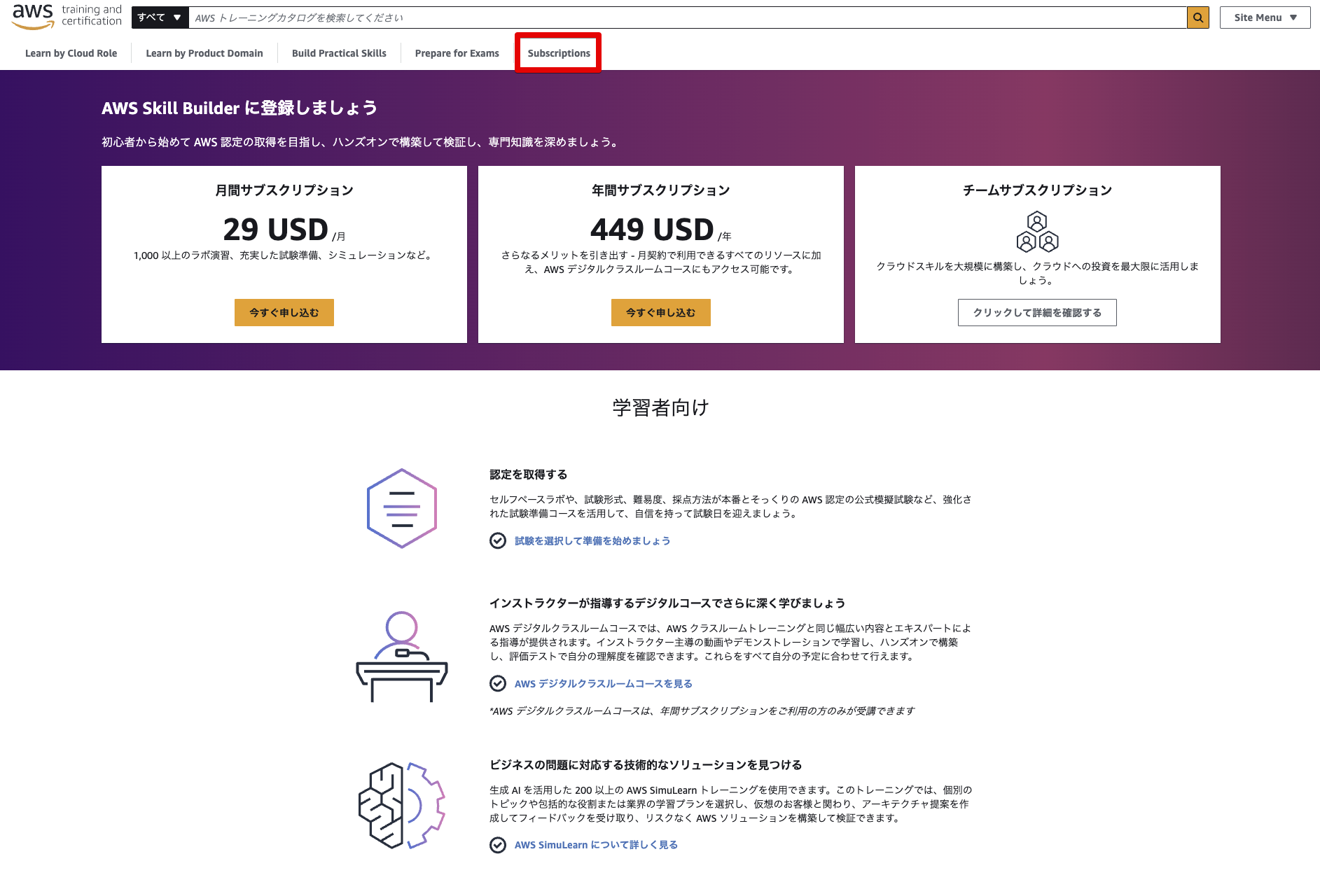Focus the training catalog search field
Image resolution: width=1320 pixels, height=896 pixels.
click(x=686, y=17)
